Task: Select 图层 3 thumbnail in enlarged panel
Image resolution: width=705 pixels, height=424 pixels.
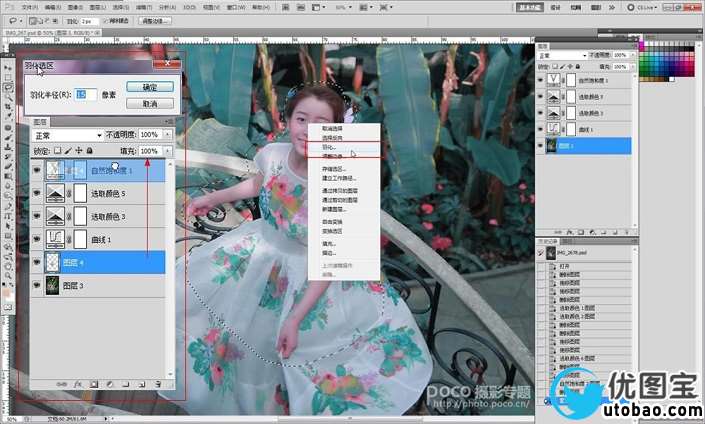Action: (x=53, y=286)
